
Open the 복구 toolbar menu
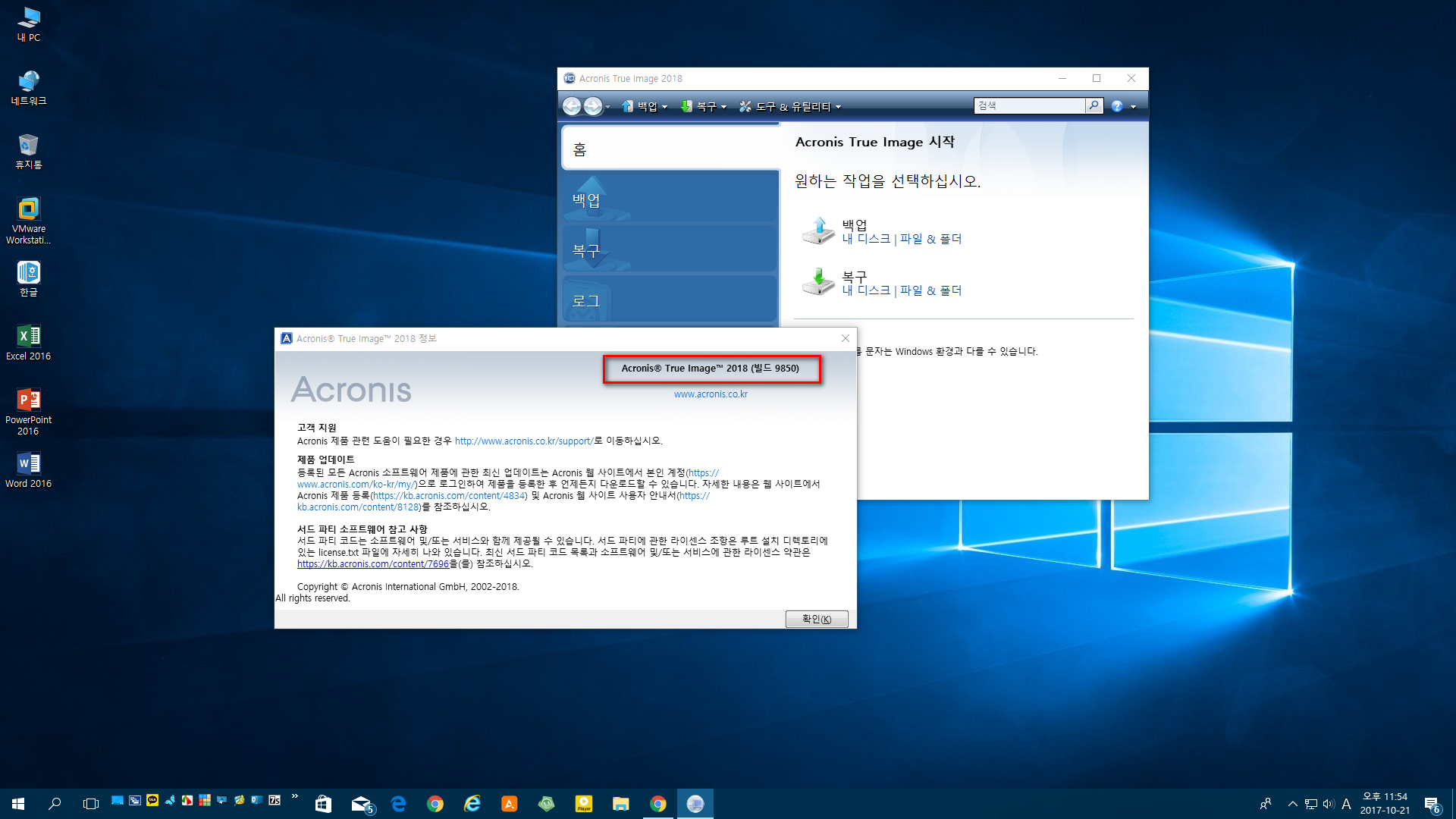(x=704, y=107)
